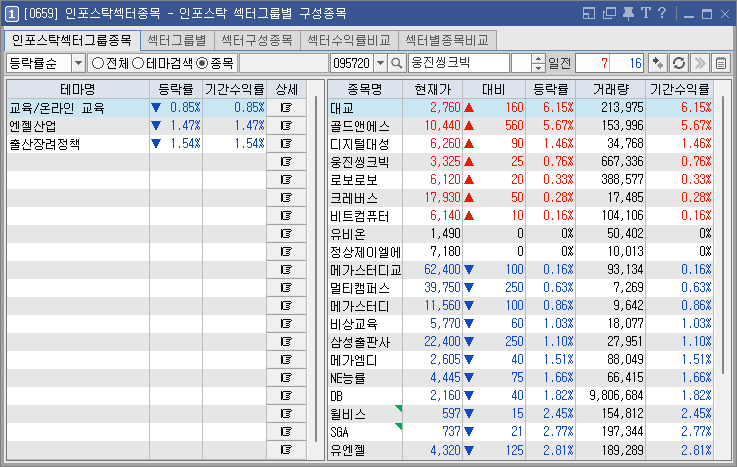Screen dimensions: 737x467
Task: Click the blank field next to 종목 radio
Action: point(283,63)
